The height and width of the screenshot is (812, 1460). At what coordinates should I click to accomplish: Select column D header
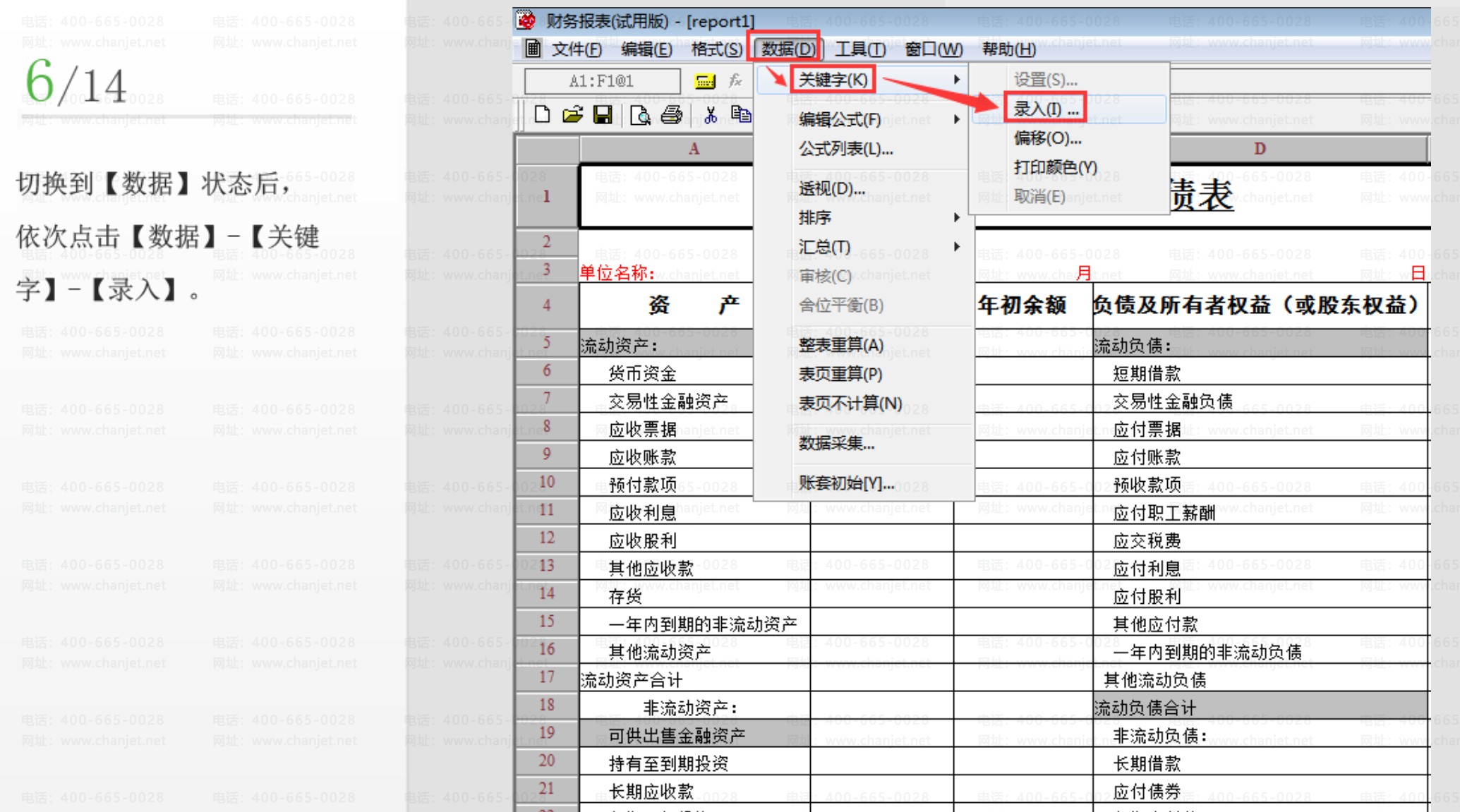click(1260, 149)
